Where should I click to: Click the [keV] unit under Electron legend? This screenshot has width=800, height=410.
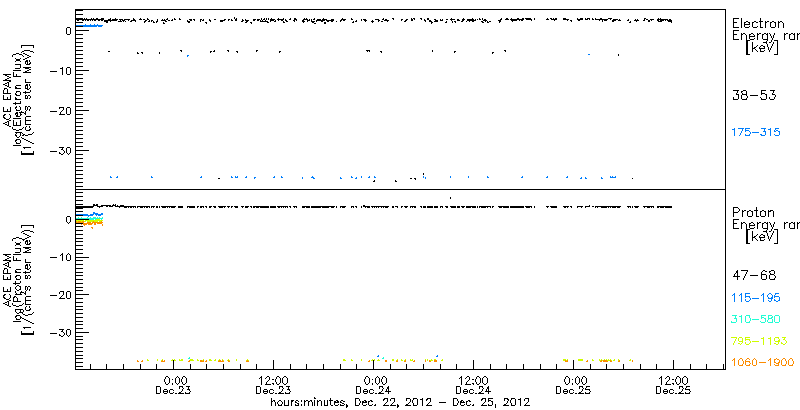pos(762,48)
